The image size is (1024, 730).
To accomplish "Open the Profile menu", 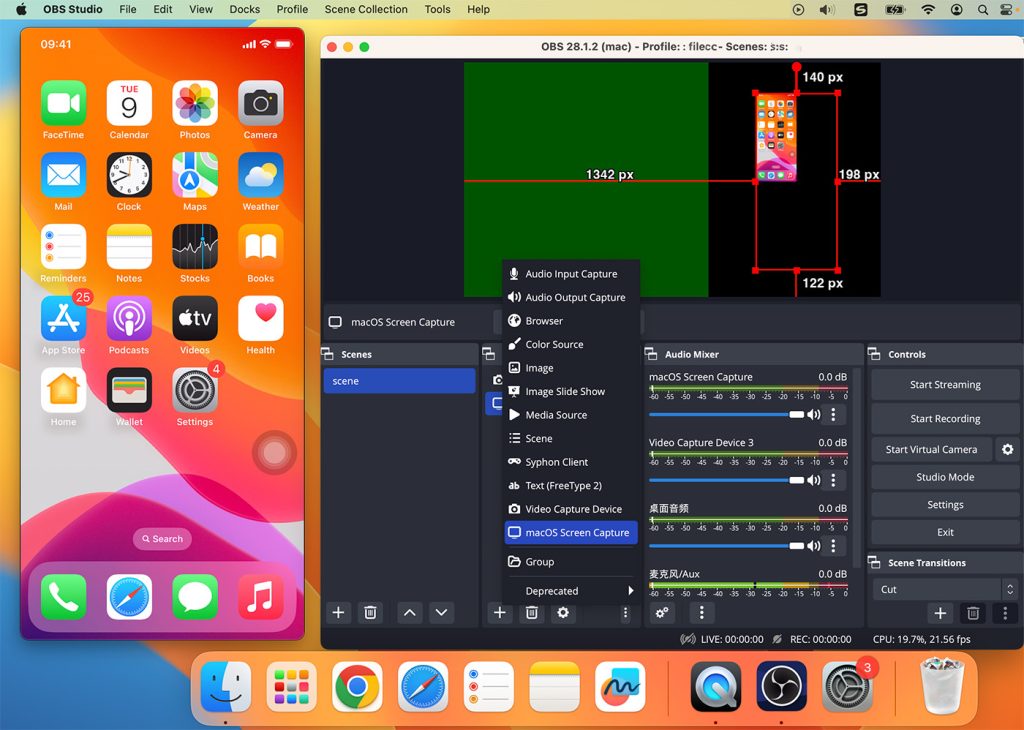I will coord(292,9).
